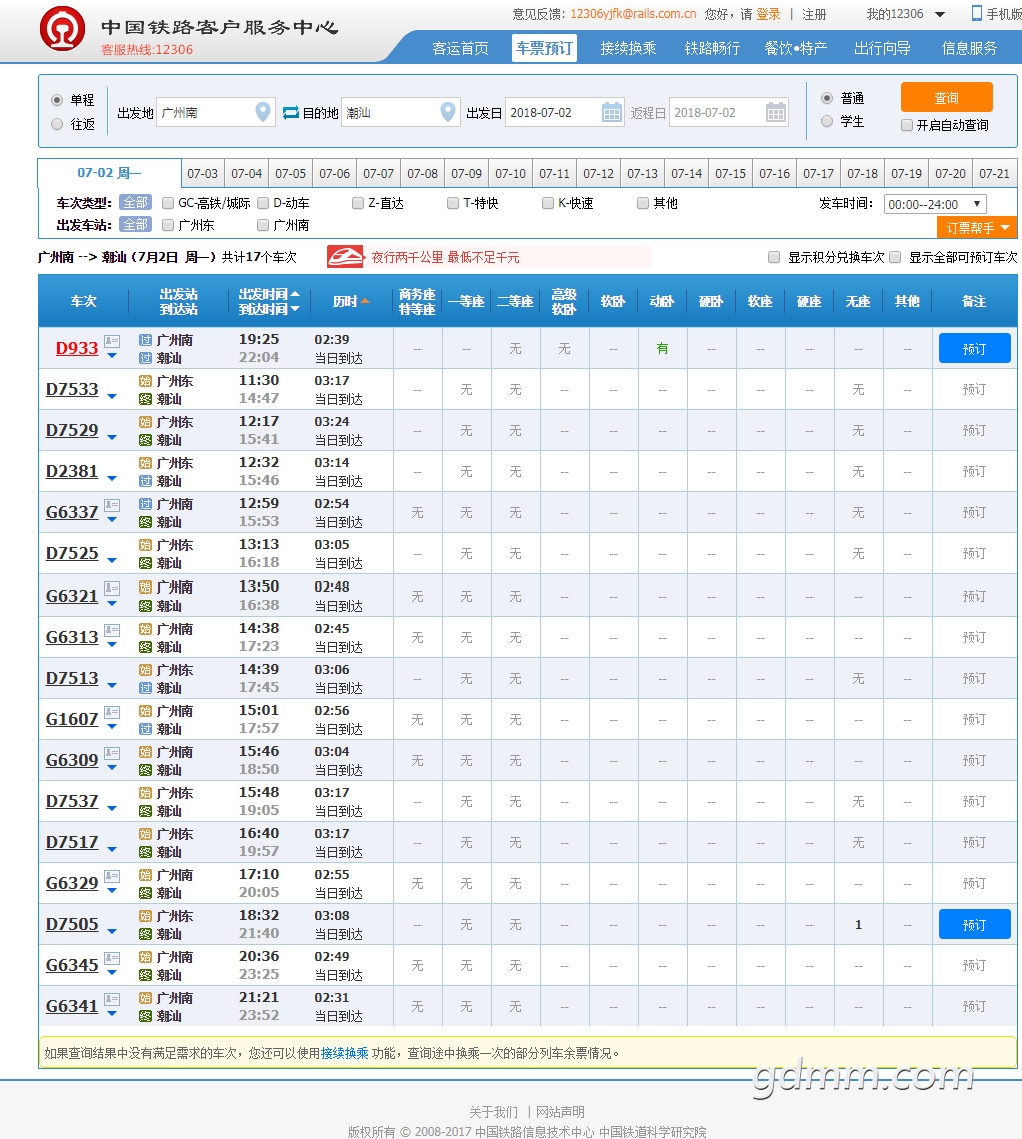1022x1139 pixels.
Task: Sort by arrival time descending arrow
Action: [295, 309]
